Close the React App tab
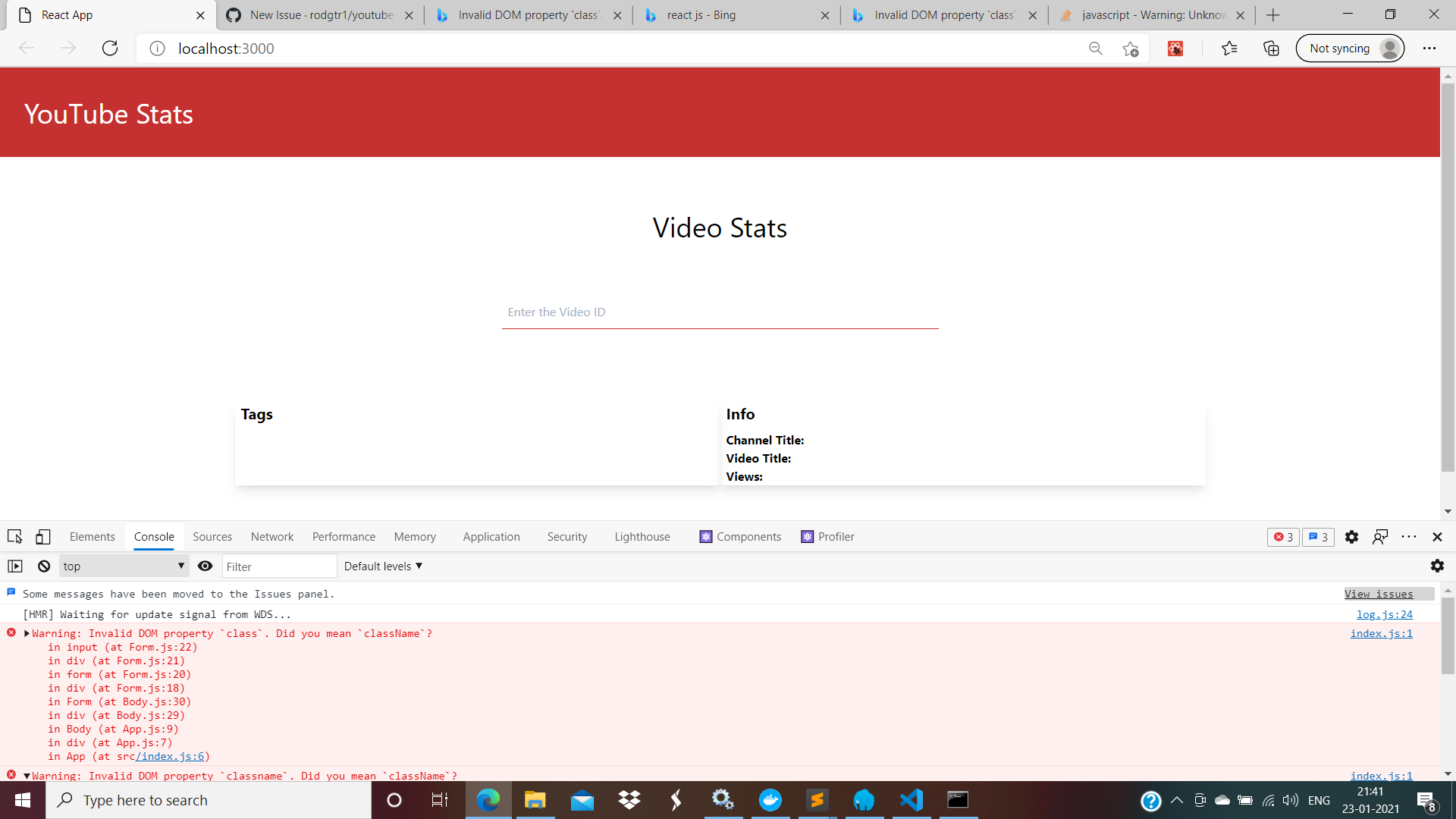This screenshot has height=819, width=1456. pyautogui.click(x=200, y=15)
